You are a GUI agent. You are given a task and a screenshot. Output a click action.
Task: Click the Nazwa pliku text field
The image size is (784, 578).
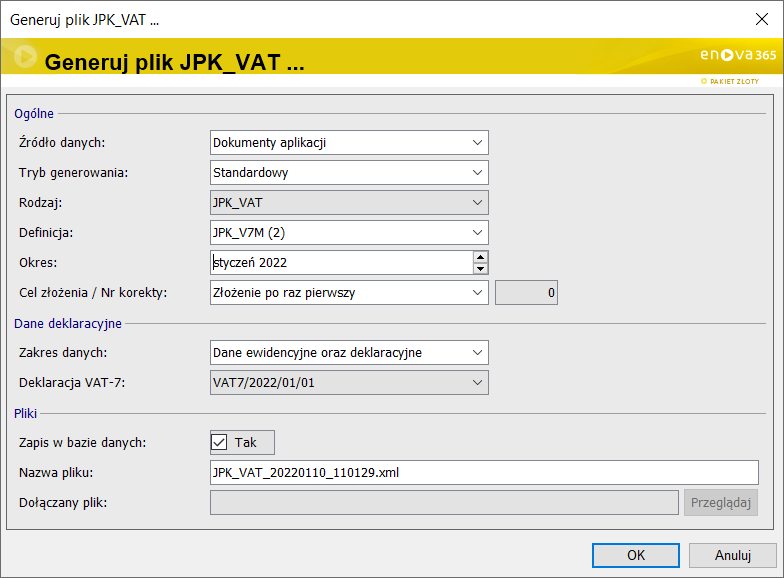pos(484,472)
